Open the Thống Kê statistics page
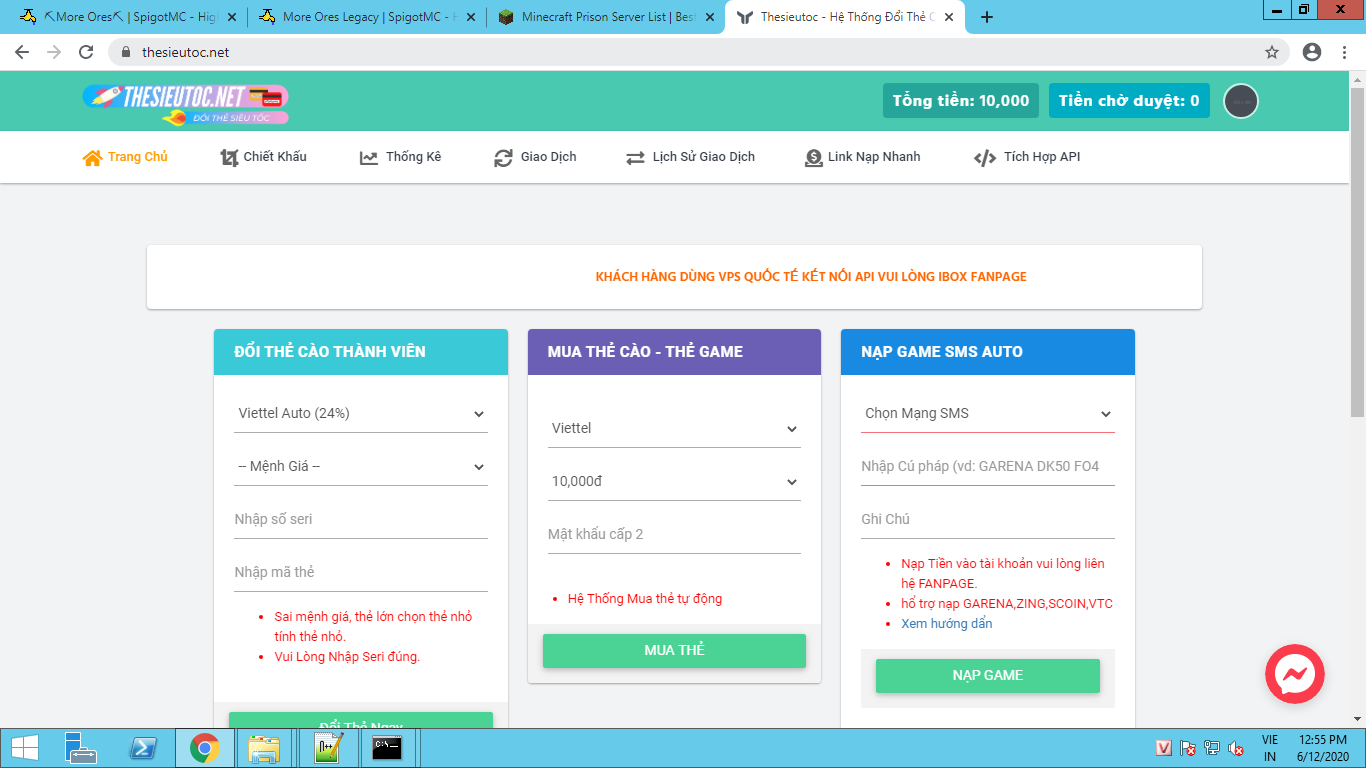1366x768 pixels. pos(400,157)
